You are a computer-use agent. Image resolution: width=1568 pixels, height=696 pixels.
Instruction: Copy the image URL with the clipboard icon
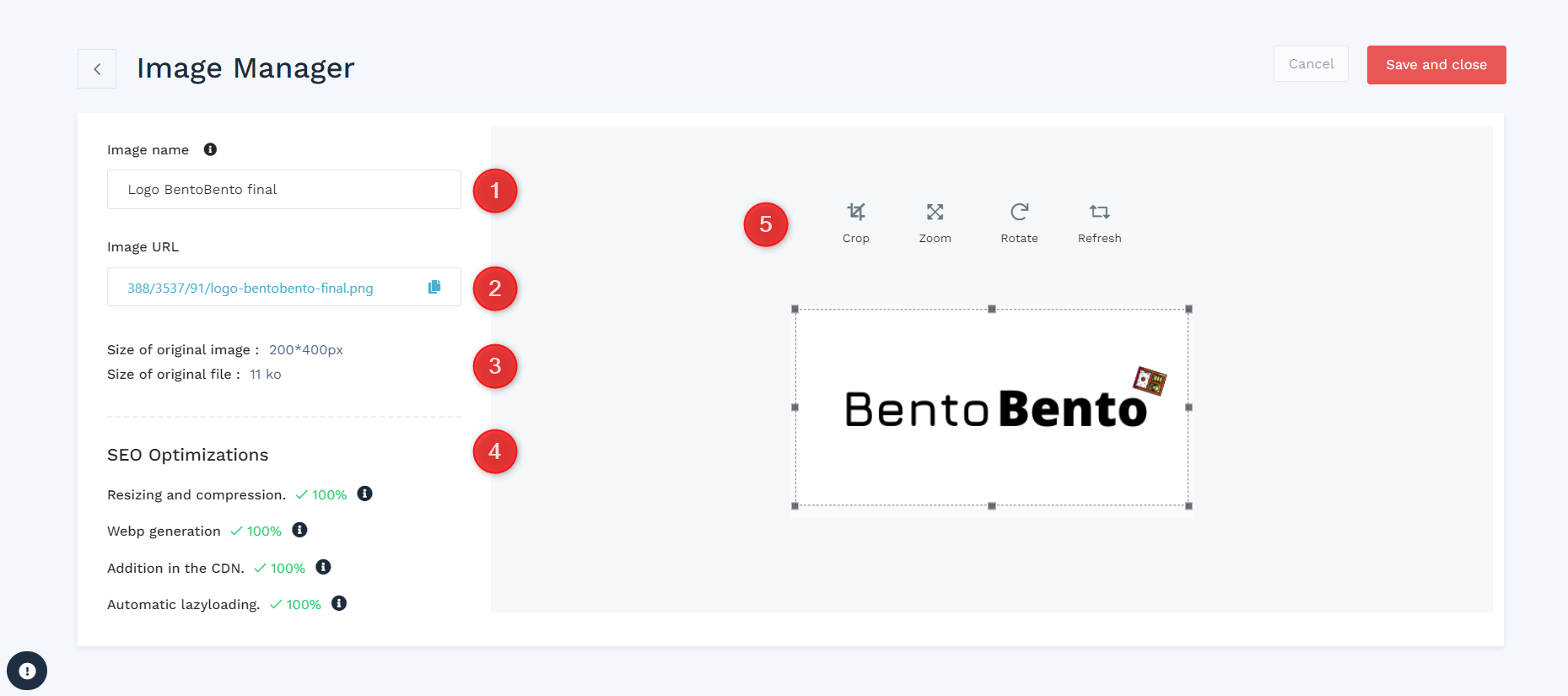tap(434, 287)
